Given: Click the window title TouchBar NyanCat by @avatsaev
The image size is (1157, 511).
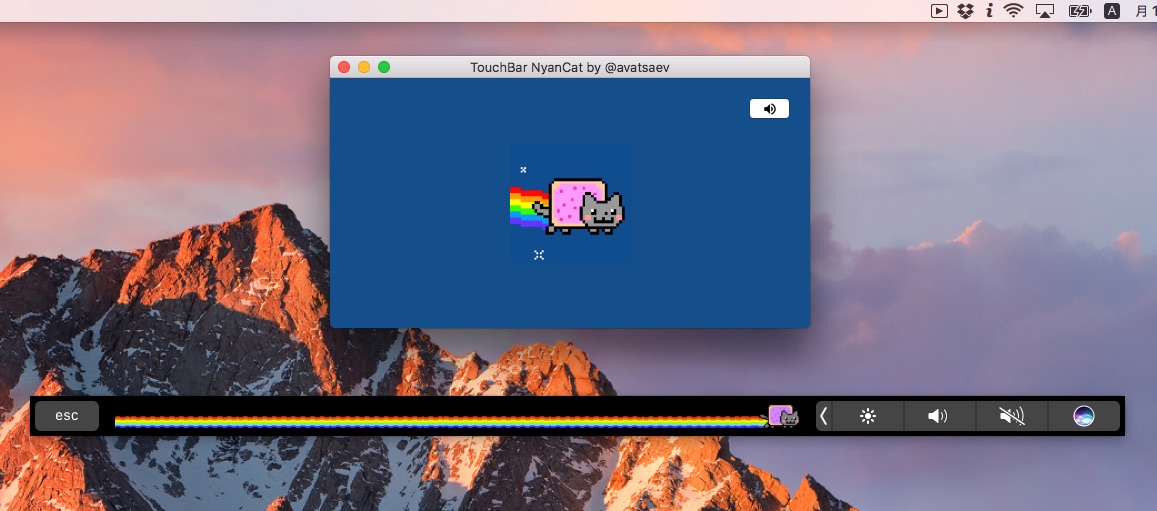Looking at the screenshot, I should pyautogui.click(x=570, y=67).
